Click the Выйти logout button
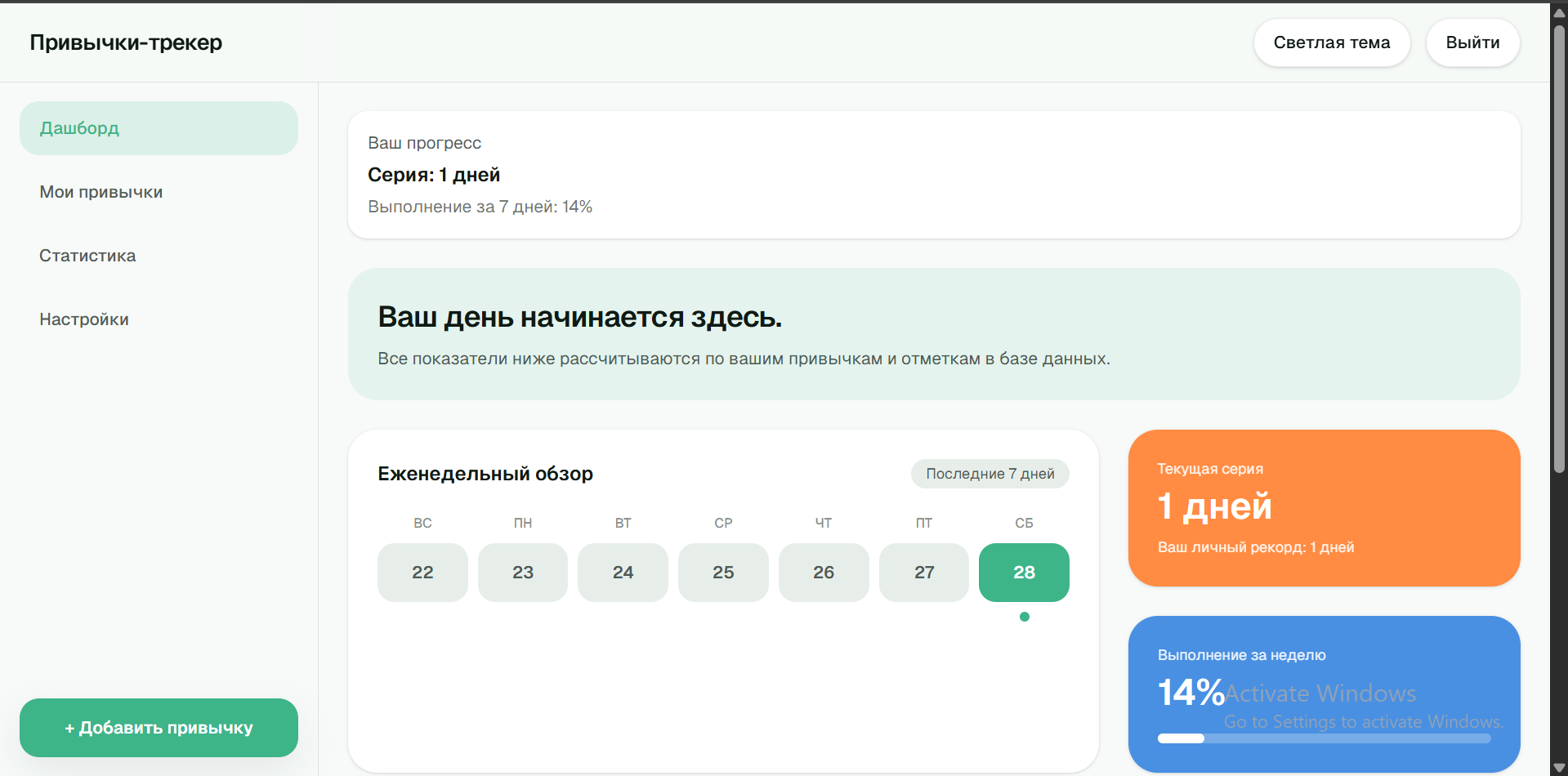This screenshot has width=1568, height=776. [1472, 42]
